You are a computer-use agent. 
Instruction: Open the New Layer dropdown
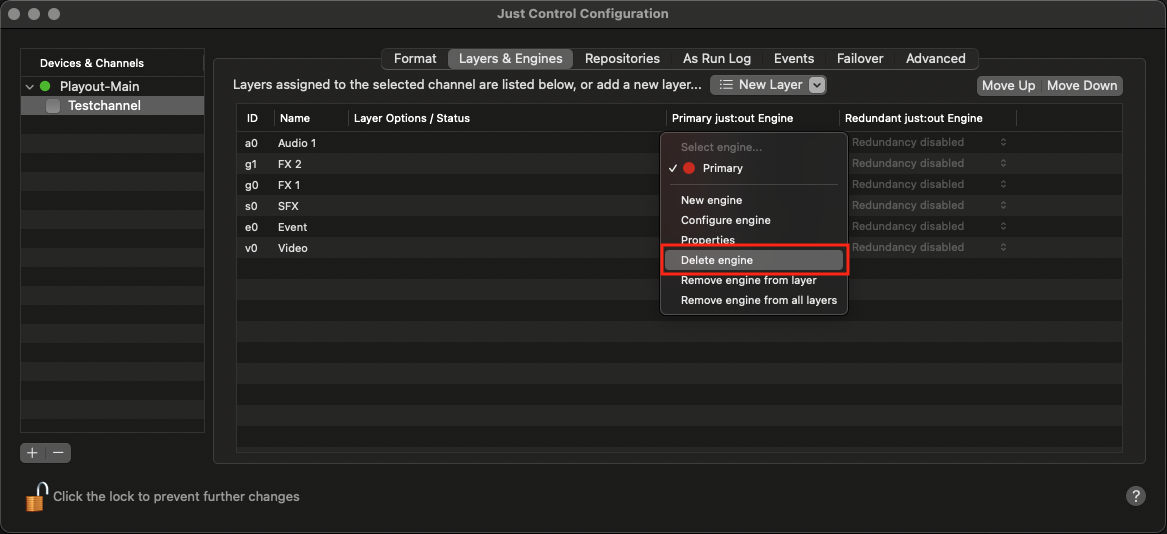click(x=768, y=85)
